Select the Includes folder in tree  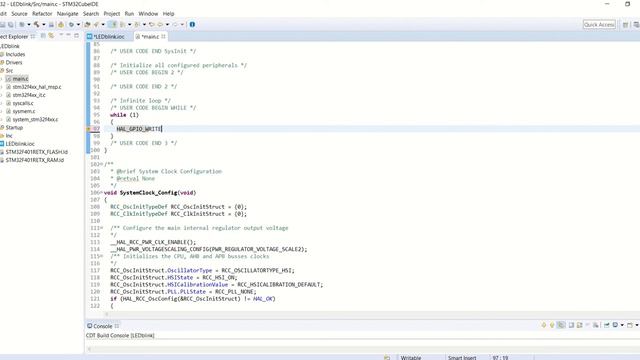coord(15,54)
